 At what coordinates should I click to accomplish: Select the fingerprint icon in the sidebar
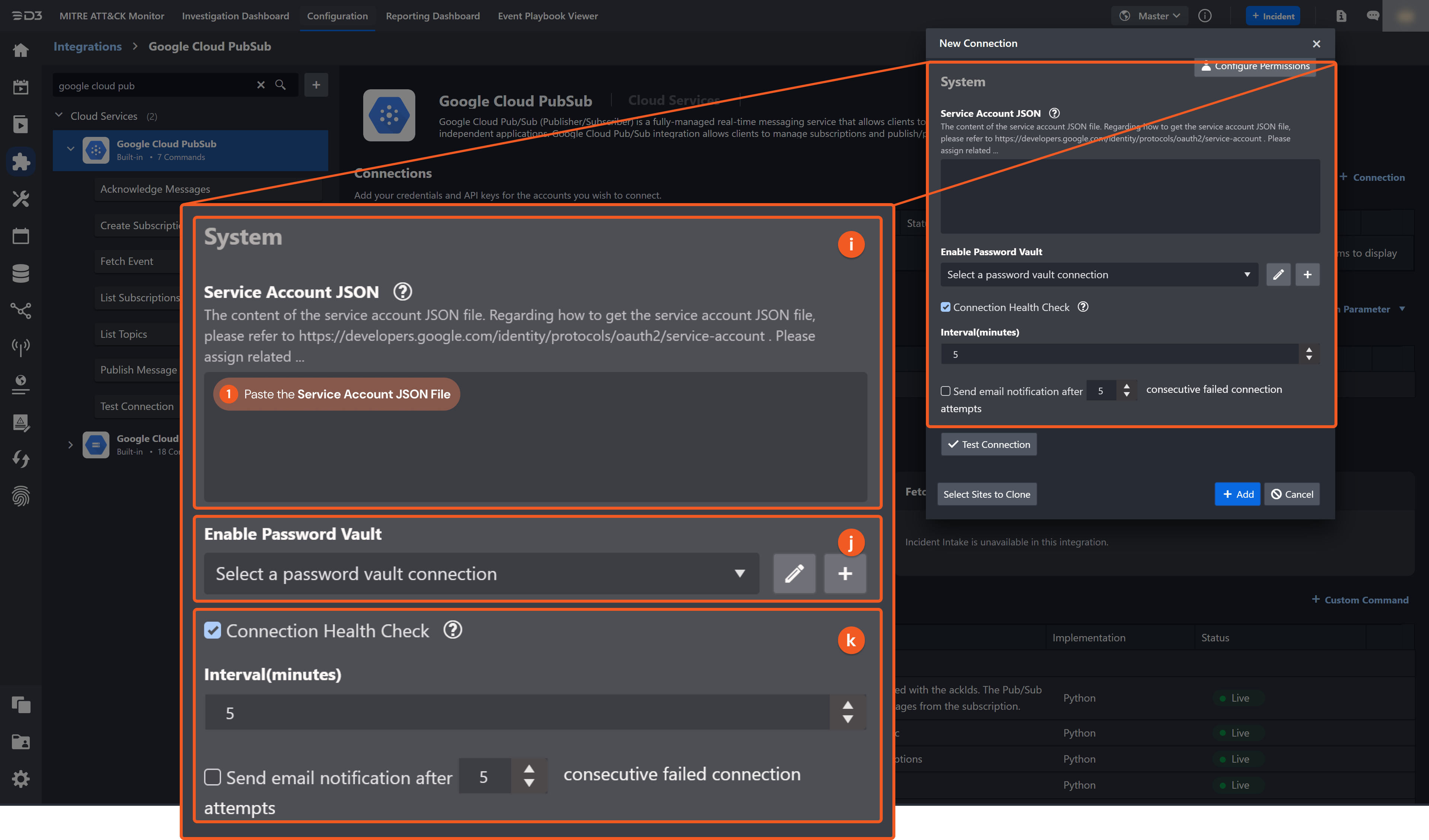pyautogui.click(x=20, y=497)
